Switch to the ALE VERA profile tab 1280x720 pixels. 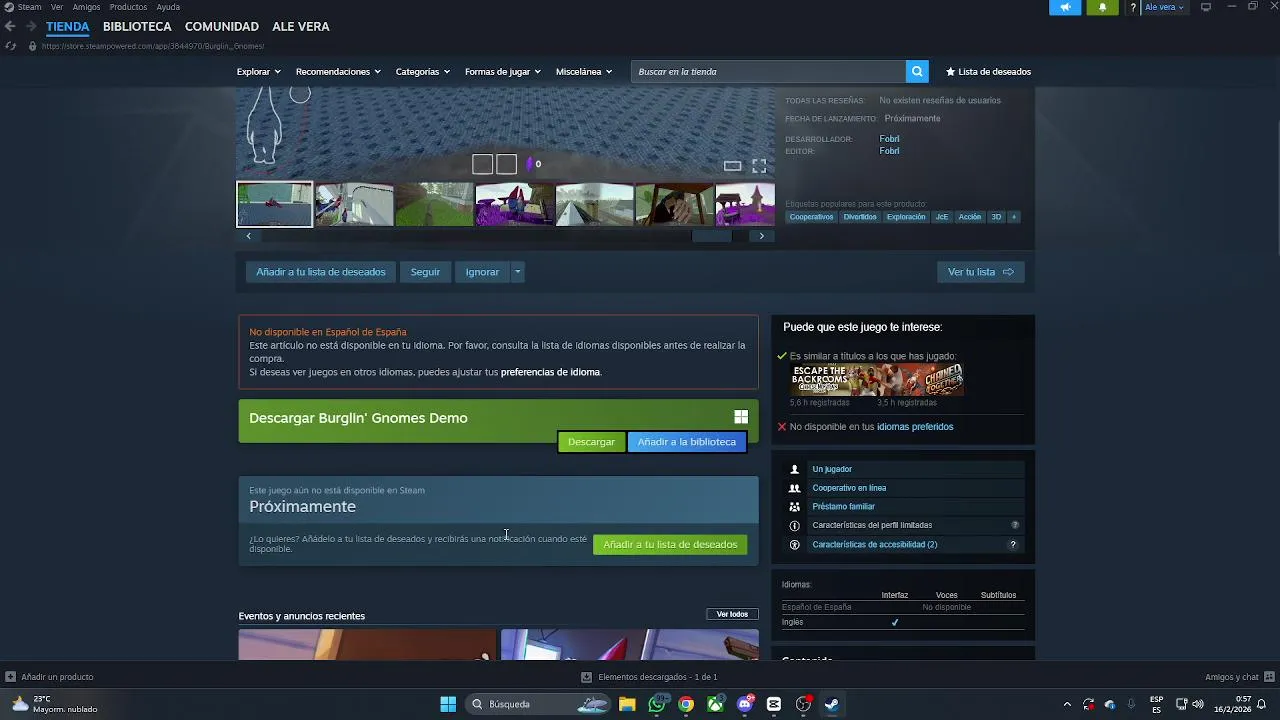click(301, 27)
